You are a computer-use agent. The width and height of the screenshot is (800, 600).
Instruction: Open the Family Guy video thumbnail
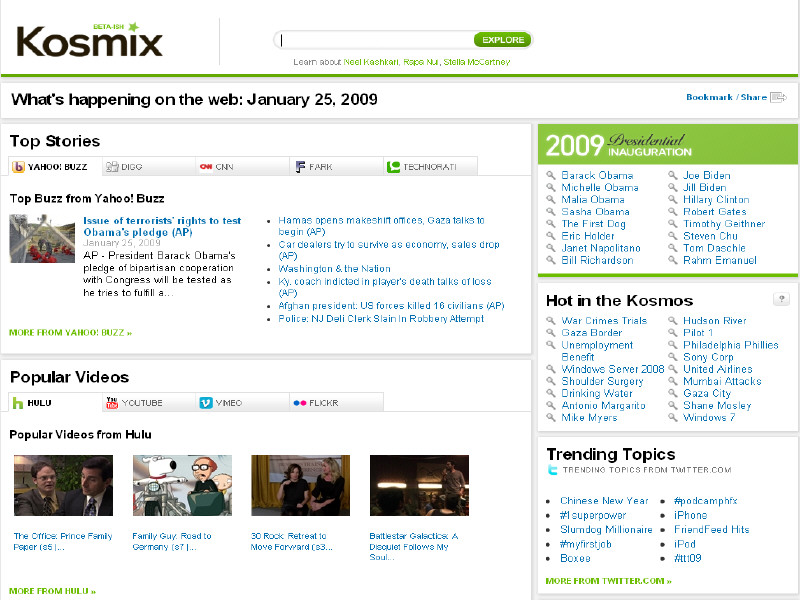click(182, 485)
